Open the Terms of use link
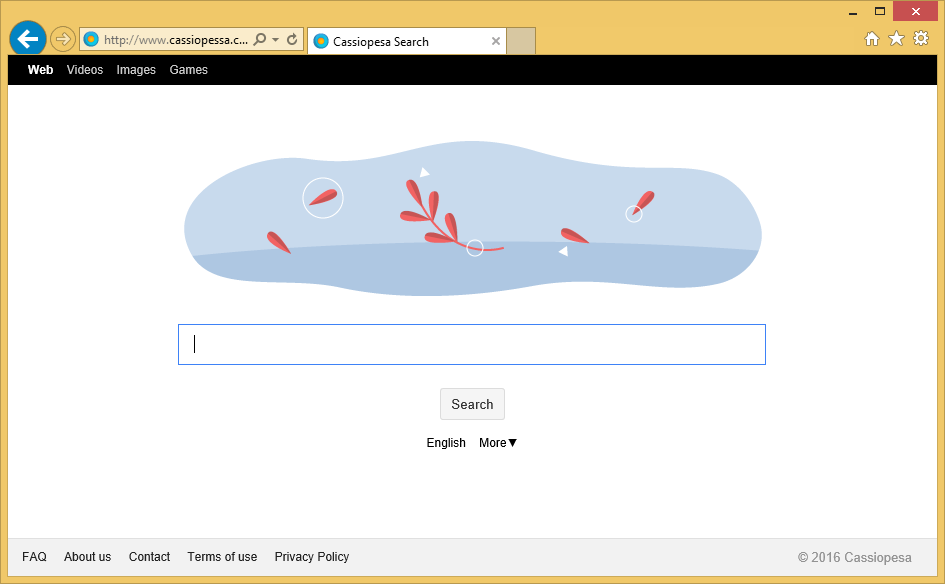Image resolution: width=945 pixels, height=584 pixels. (x=222, y=557)
